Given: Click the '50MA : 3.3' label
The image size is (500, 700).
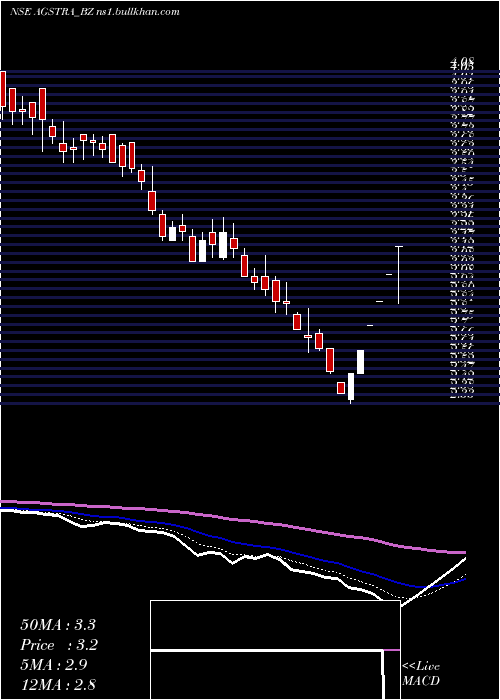Looking at the screenshot, I should 58,625.
